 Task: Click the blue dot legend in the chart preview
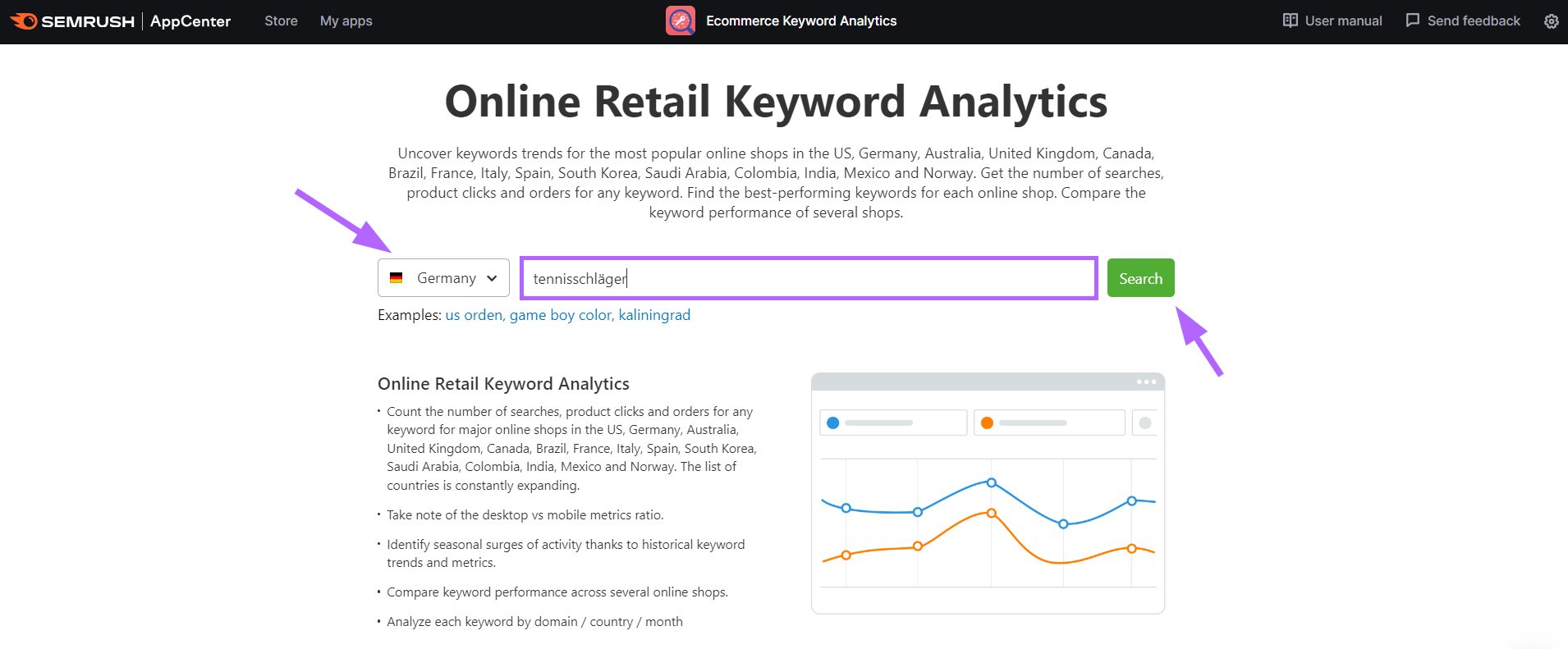832,423
